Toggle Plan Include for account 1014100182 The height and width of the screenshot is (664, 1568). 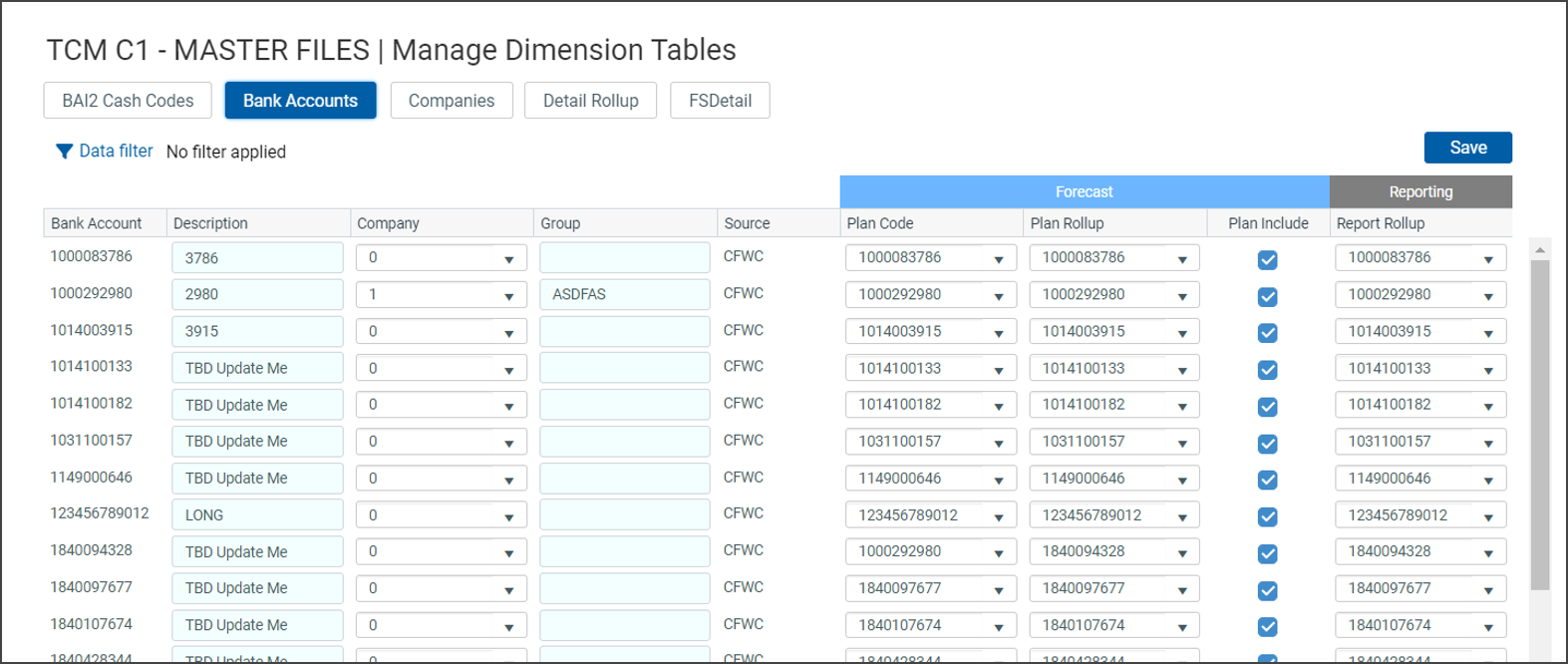(x=1267, y=407)
